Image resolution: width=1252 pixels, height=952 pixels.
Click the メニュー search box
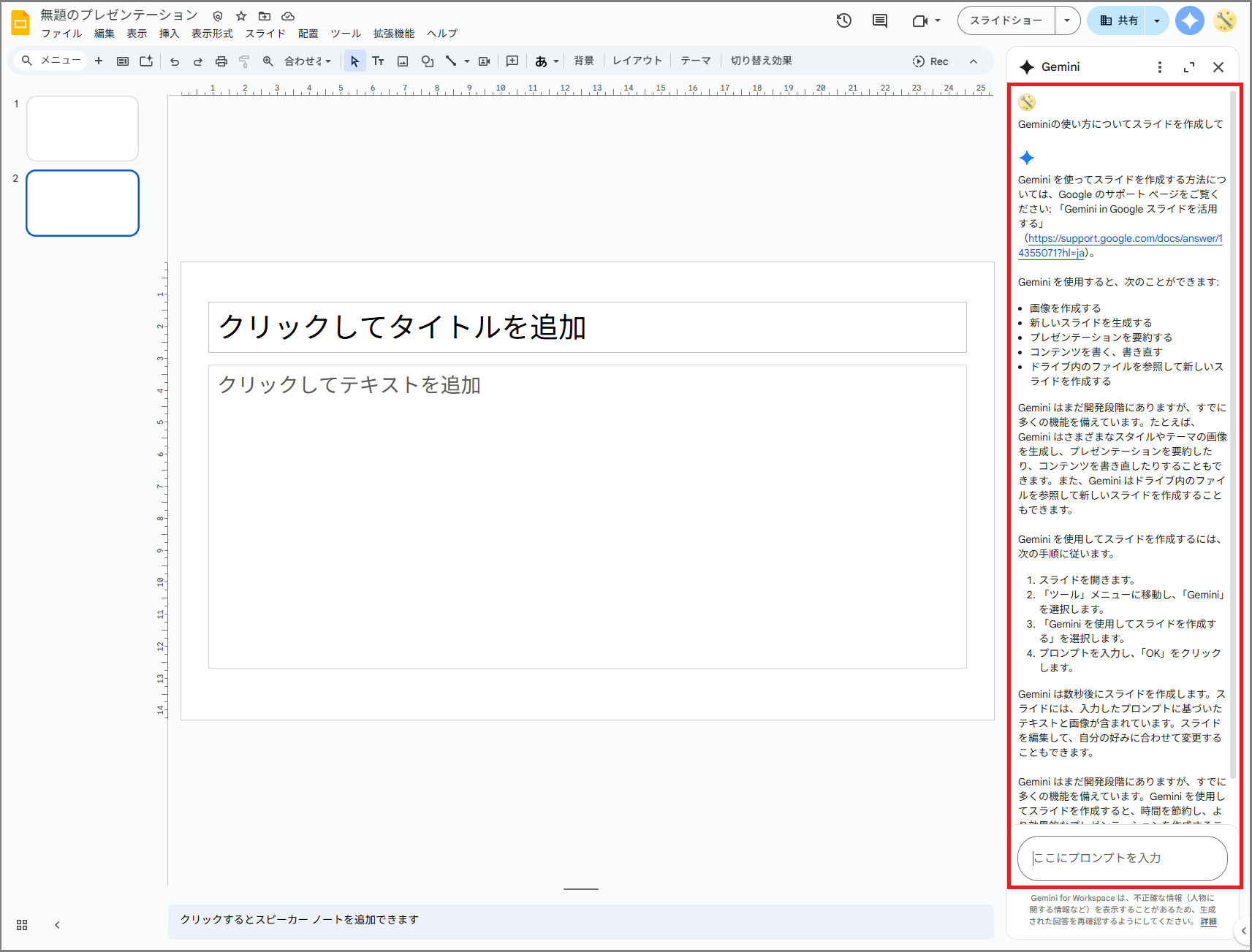(50, 61)
